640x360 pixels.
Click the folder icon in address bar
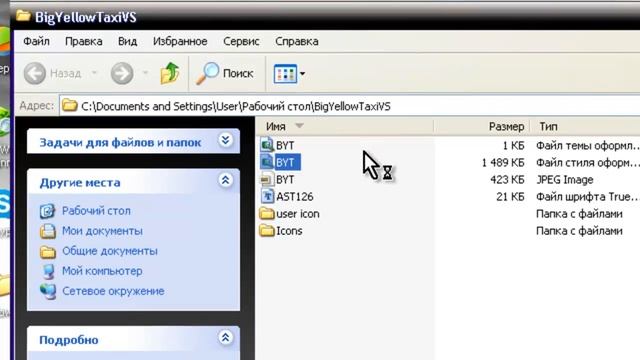(x=70, y=106)
